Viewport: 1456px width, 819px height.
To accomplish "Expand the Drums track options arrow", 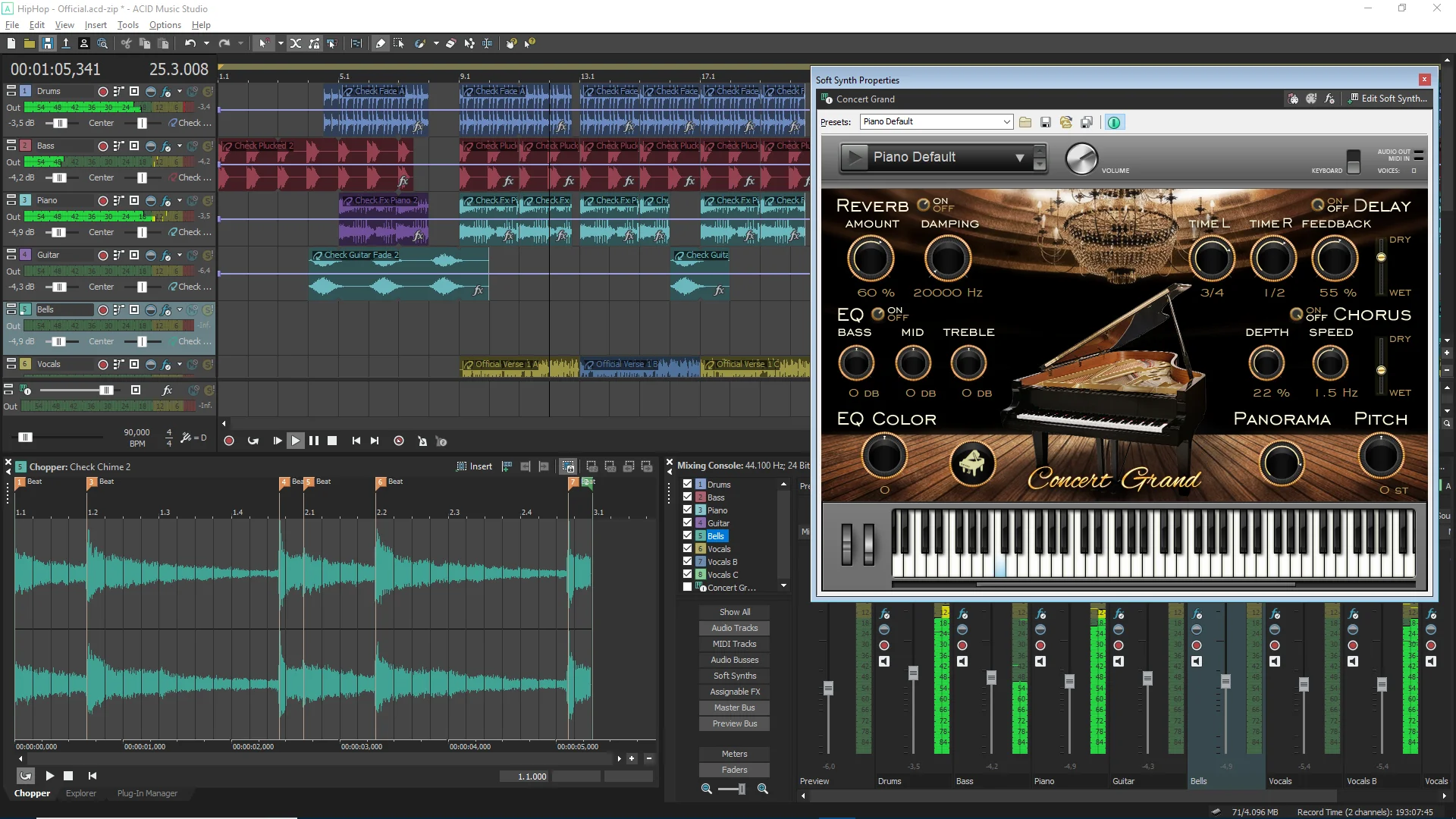I will [180, 91].
